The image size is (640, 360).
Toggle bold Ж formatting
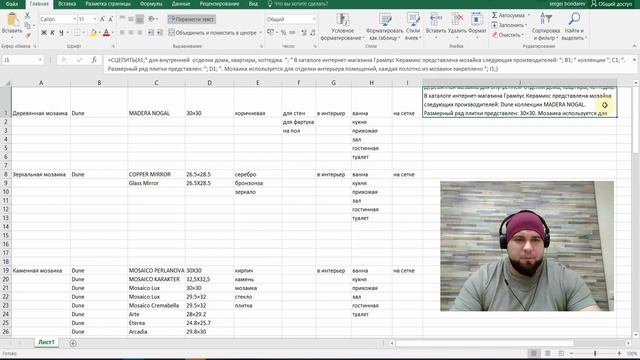[44, 33]
